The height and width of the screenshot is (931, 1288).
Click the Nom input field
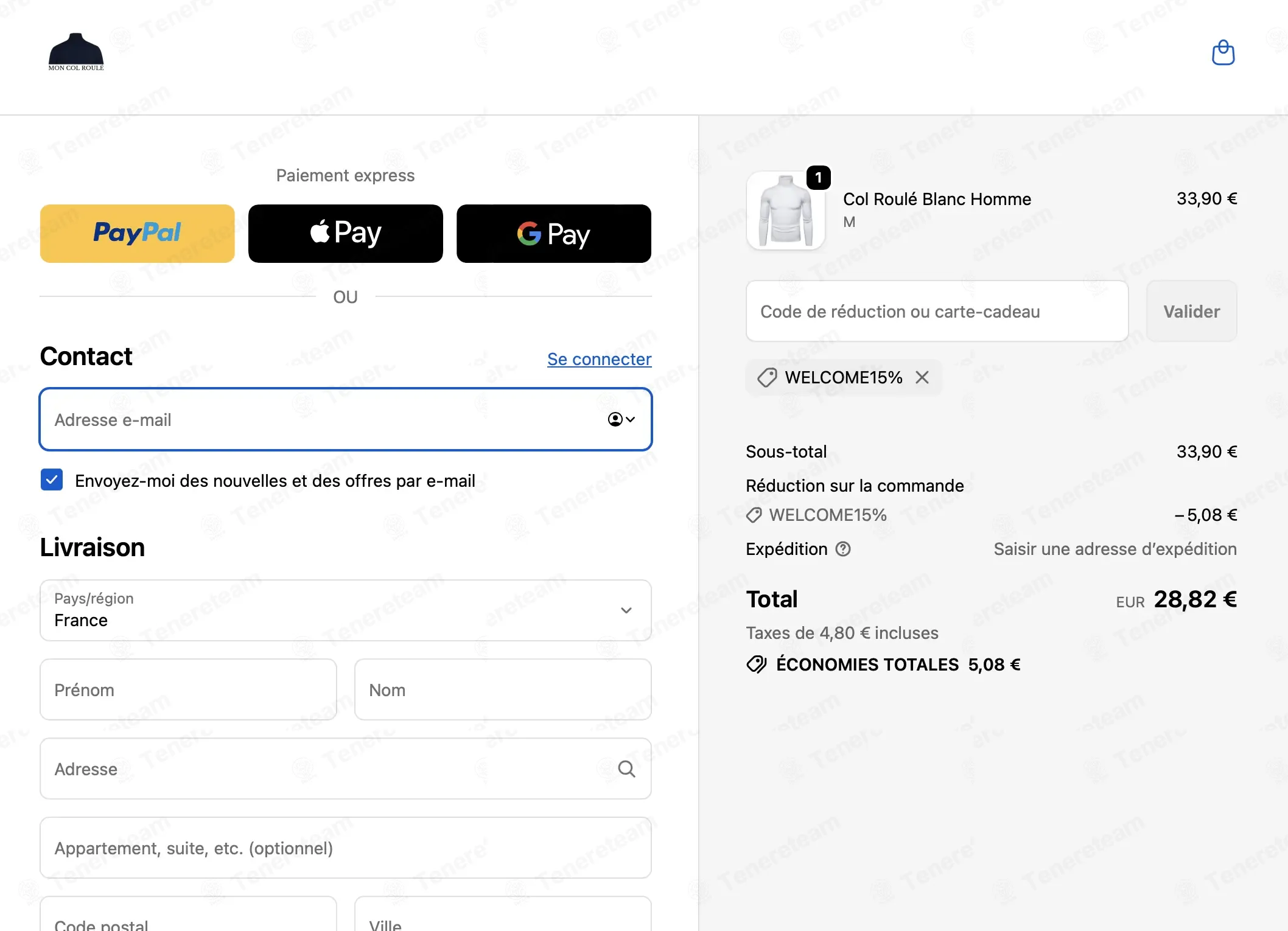(503, 689)
